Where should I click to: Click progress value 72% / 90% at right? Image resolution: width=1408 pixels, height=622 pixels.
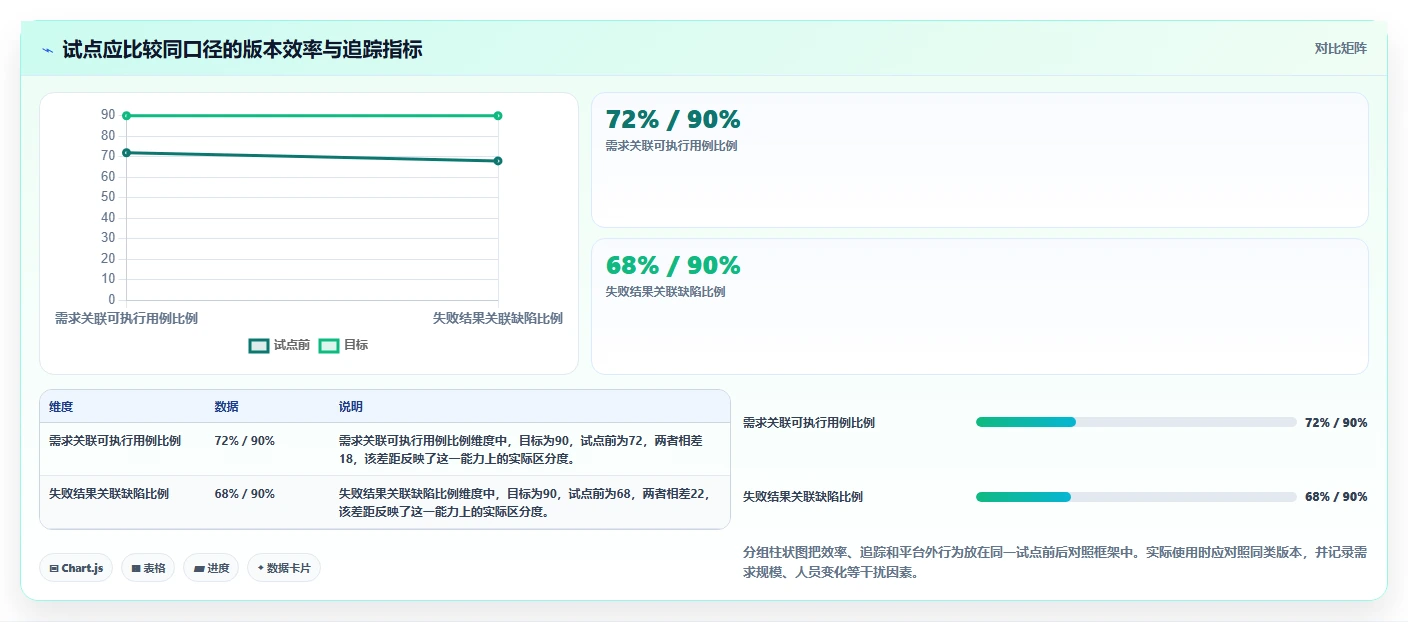click(x=1336, y=423)
